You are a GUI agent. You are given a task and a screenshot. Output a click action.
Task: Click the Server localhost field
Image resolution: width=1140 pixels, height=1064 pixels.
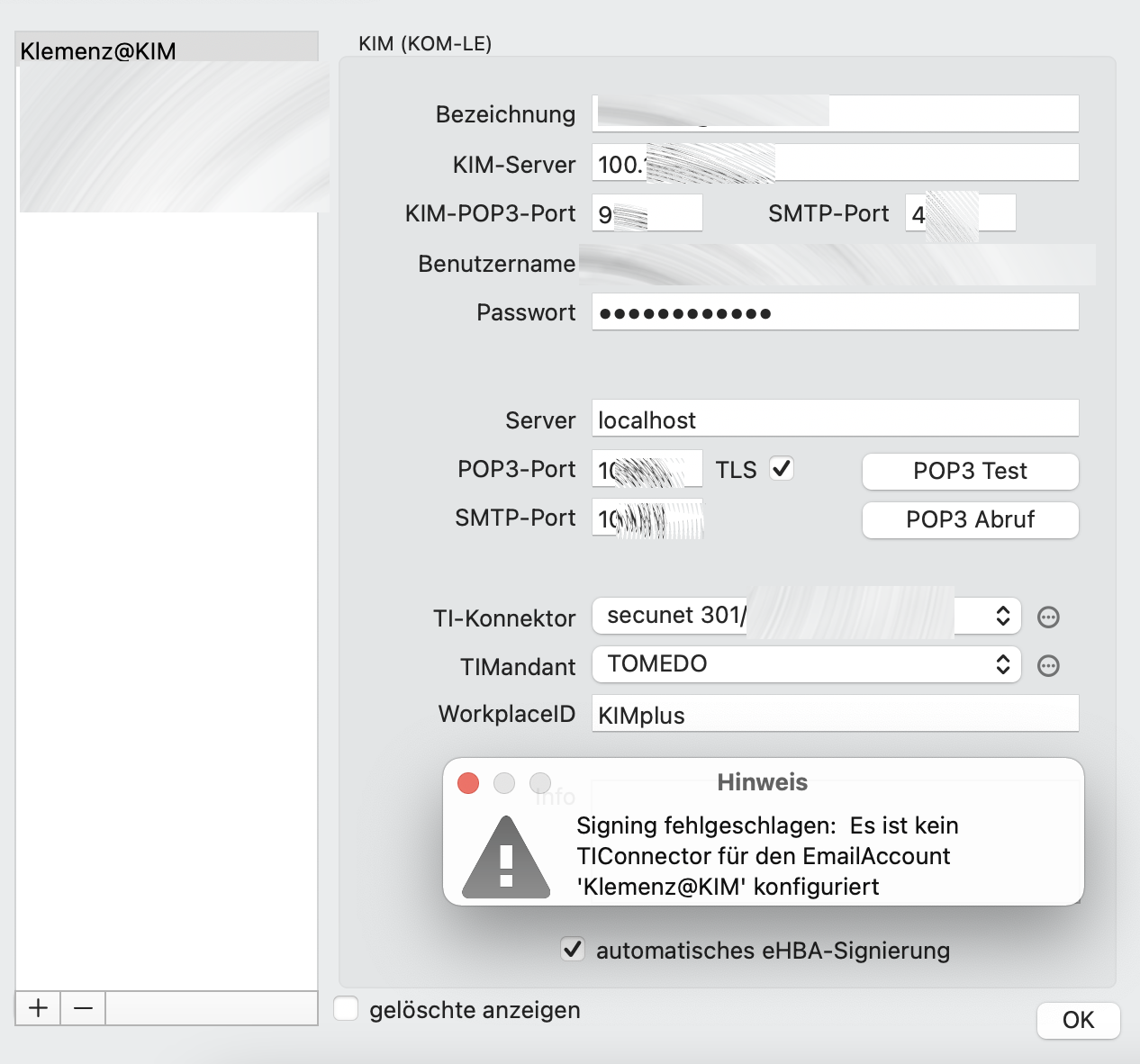click(835, 419)
